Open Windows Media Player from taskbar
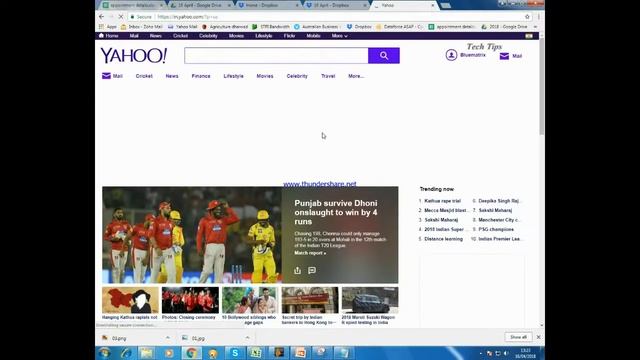This screenshot has height=360, width=640. tap(169, 353)
